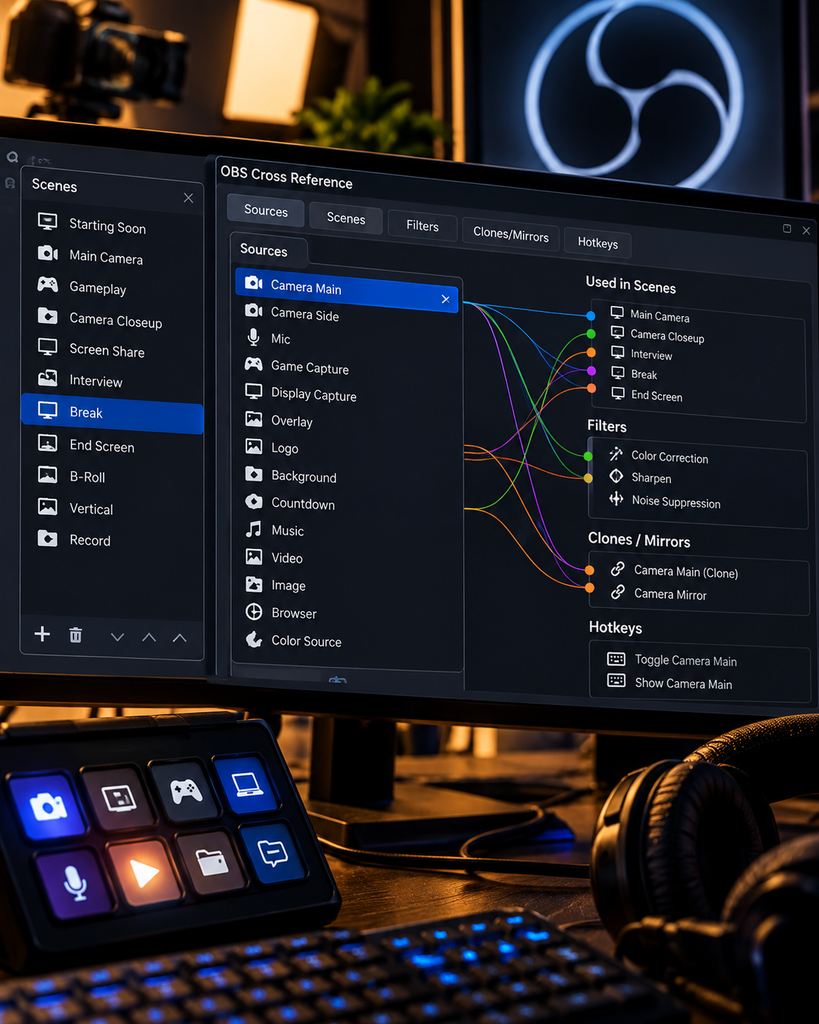Click the Display Capture monitor icon
This screenshot has width=819, height=1024.
253,391
